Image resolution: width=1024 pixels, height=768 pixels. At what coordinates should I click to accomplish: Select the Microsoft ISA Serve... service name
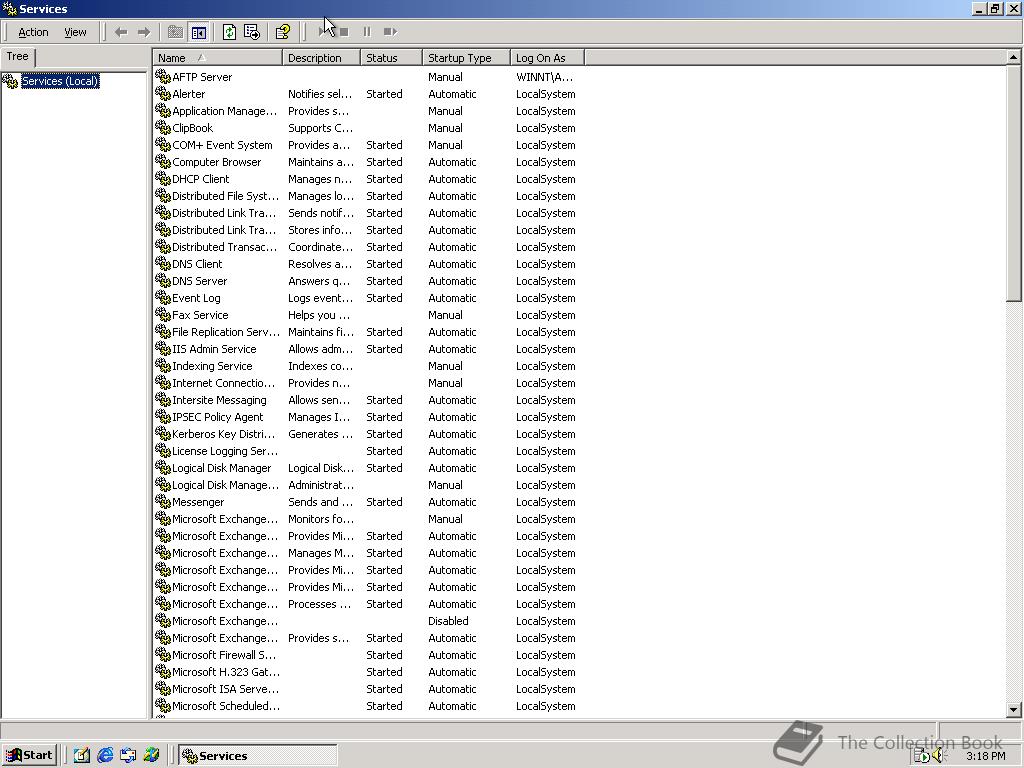click(x=225, y=688)
